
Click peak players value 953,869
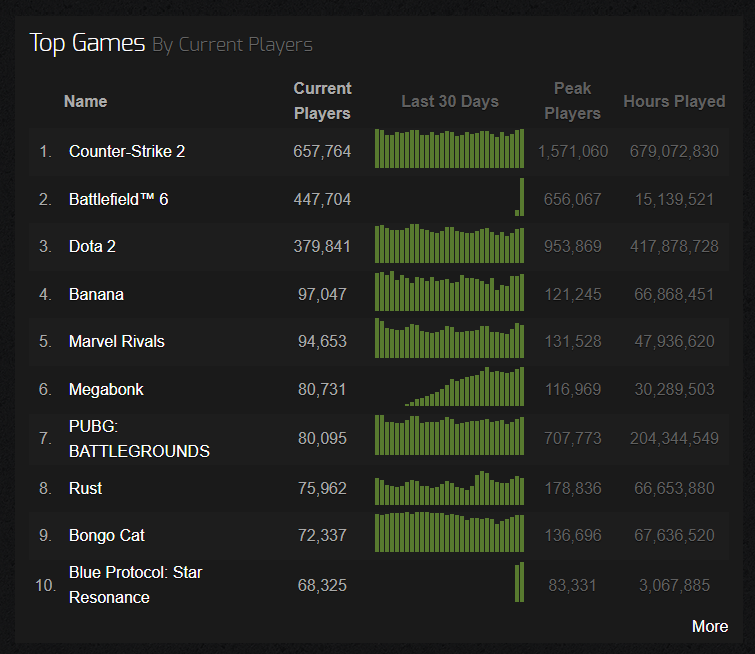click(x=573, y=246)
